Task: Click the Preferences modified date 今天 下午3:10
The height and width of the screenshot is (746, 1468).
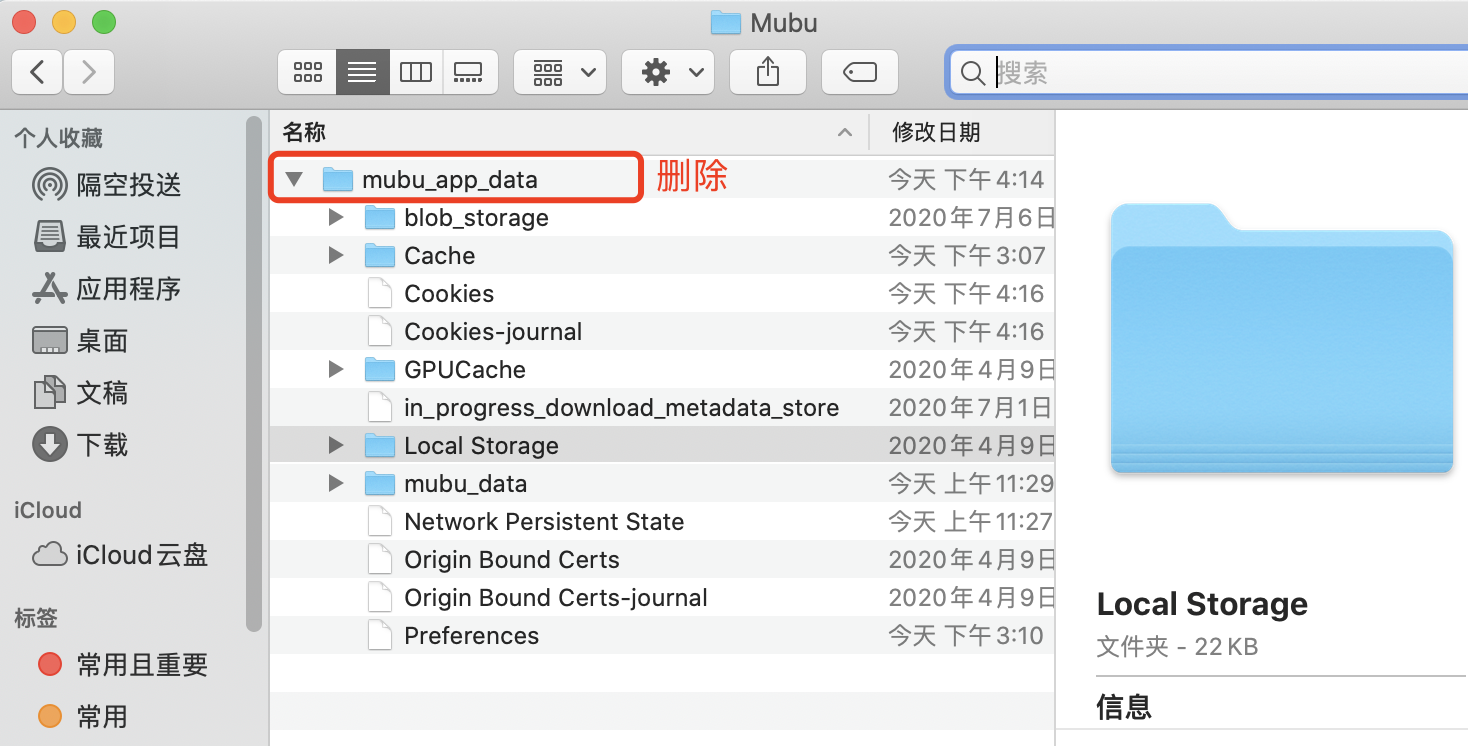Action: click(966, 636)
